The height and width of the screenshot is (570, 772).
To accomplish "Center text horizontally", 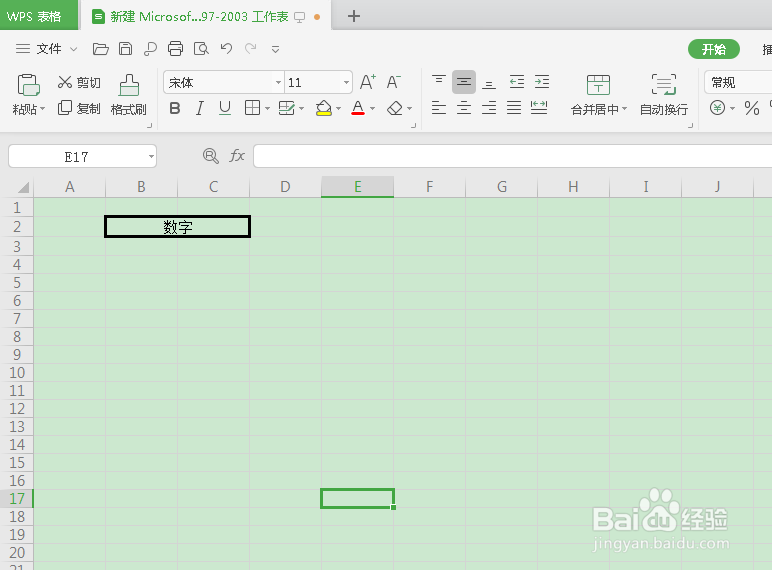I will pyautogui.click(x=464, y=107).
